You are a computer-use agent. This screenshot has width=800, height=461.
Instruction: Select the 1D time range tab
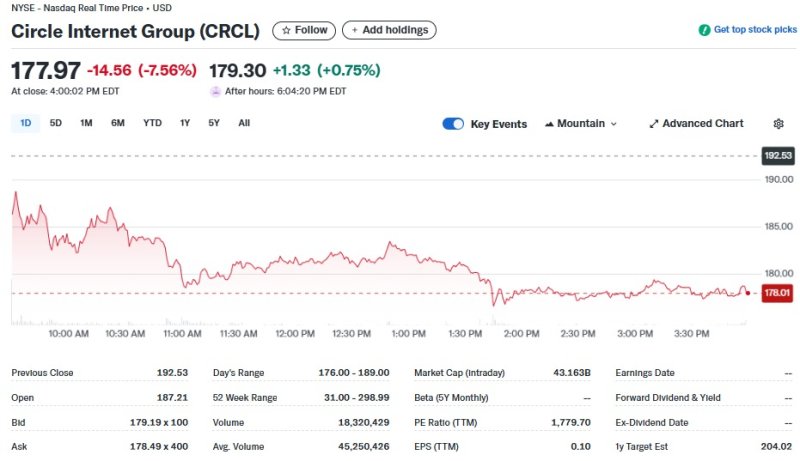[26, 123]
